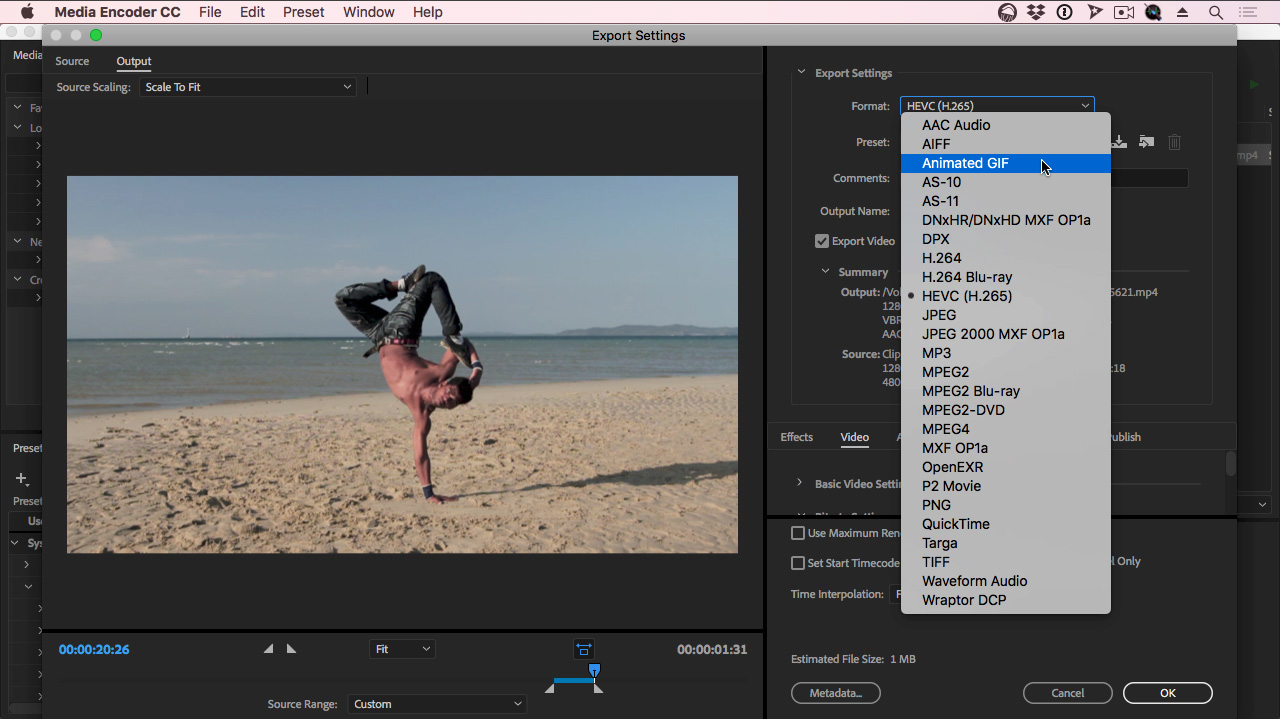The image size is (1280, 719).
Task: Toggle the aspect ratio correction icon
Action: point(584,649)
